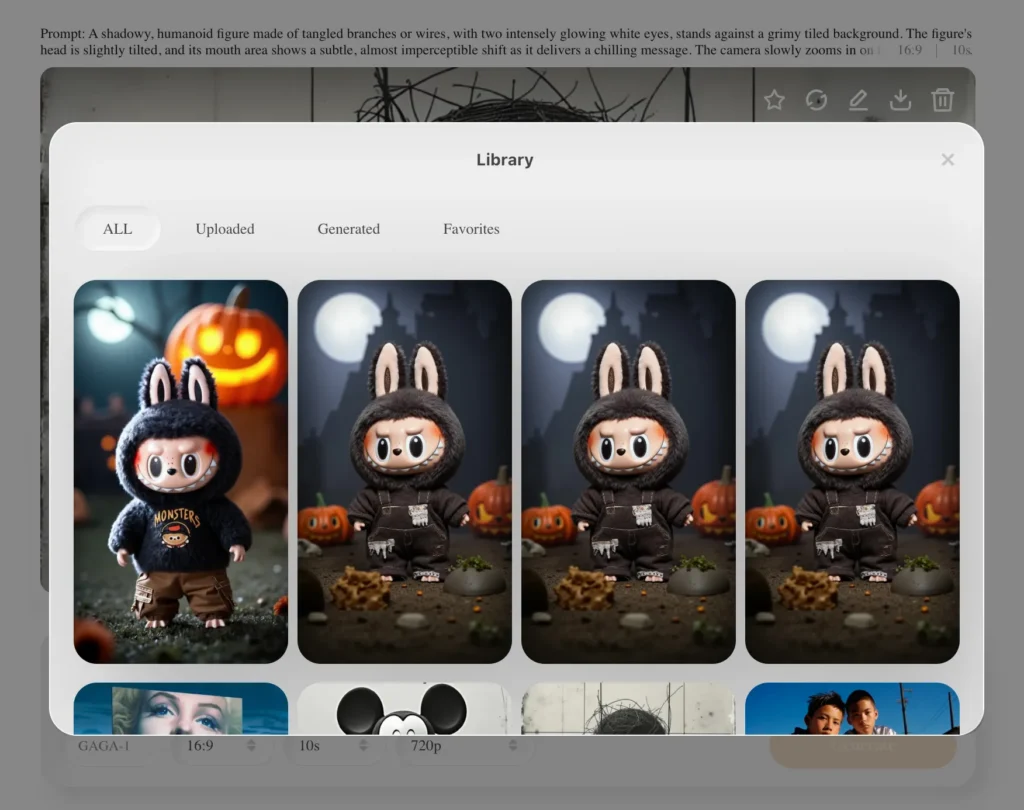Image resolution: width=1024 pixels, height=810 pixels.
Task: Click the download icon
Action: coord(900,100)
